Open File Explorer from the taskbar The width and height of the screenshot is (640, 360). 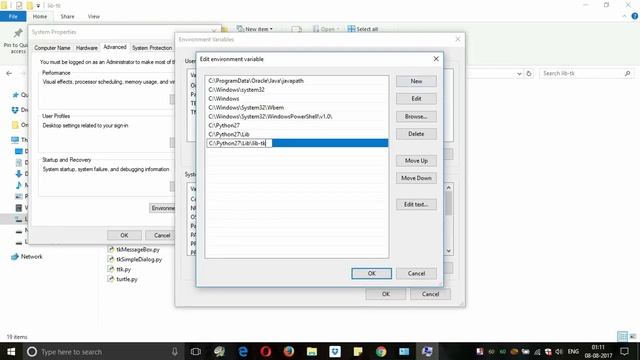click(x=312, y=351)
